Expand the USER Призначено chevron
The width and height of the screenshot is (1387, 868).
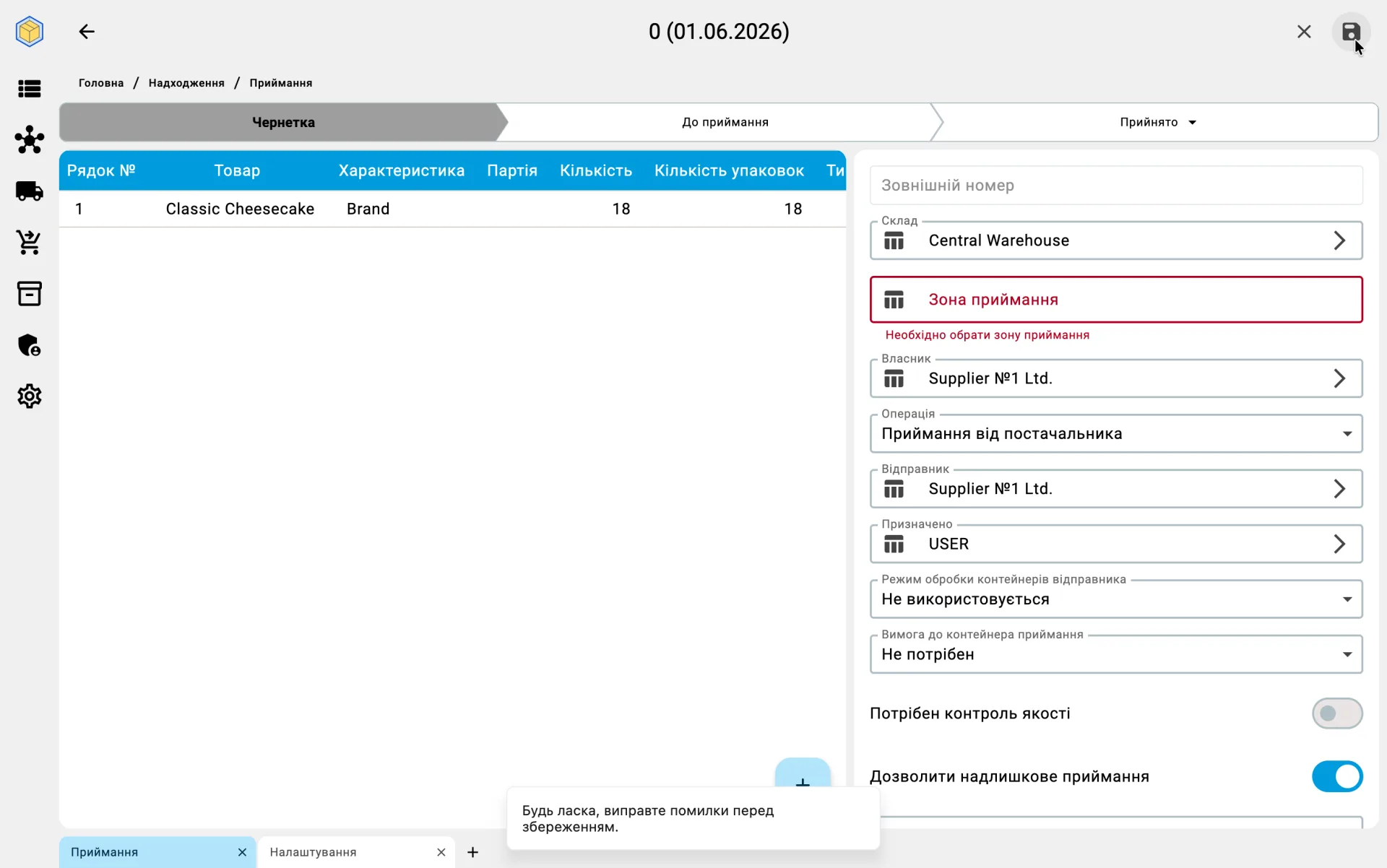[1339, 544]
